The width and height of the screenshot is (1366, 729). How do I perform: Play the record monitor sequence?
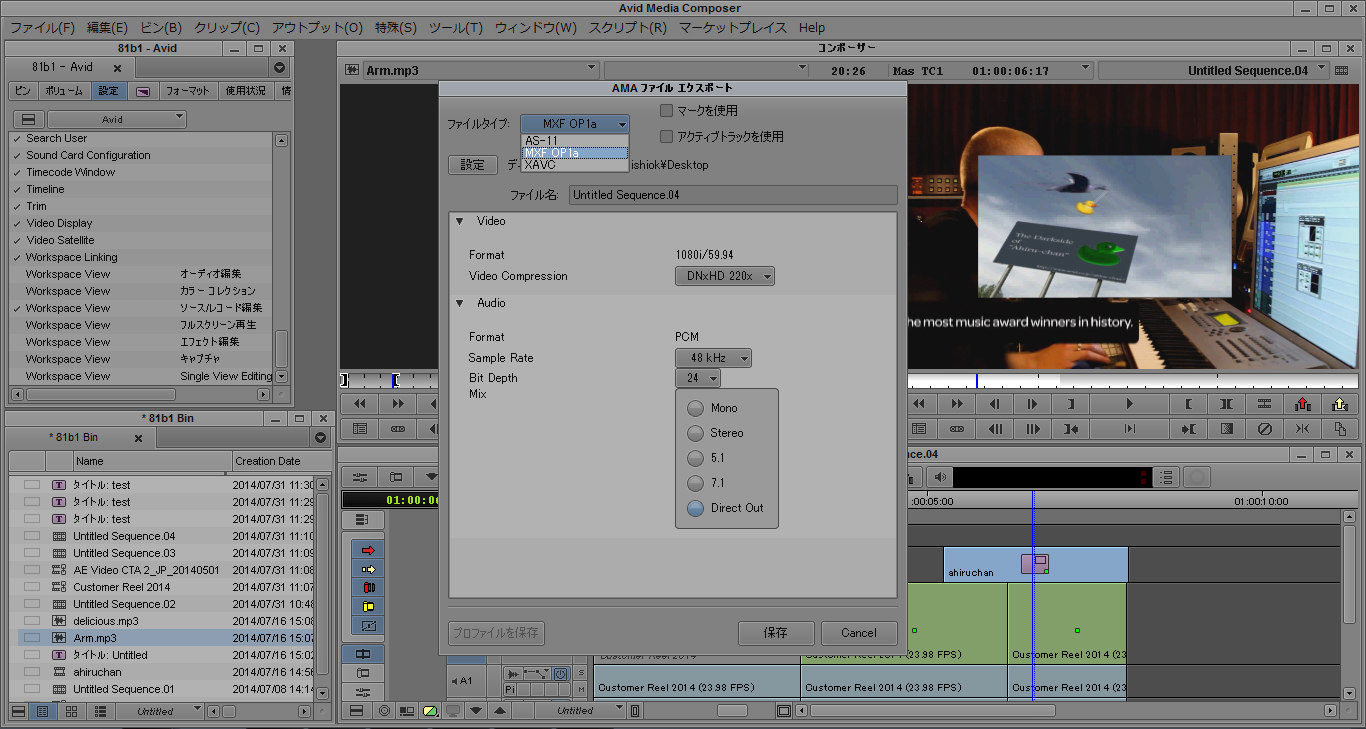point(1130,404)
